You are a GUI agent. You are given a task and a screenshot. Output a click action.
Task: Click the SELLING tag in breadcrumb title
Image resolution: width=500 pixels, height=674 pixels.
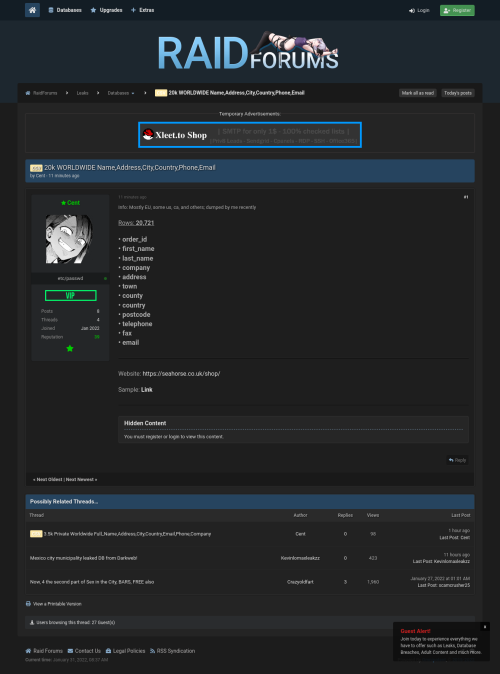(161, 93)
